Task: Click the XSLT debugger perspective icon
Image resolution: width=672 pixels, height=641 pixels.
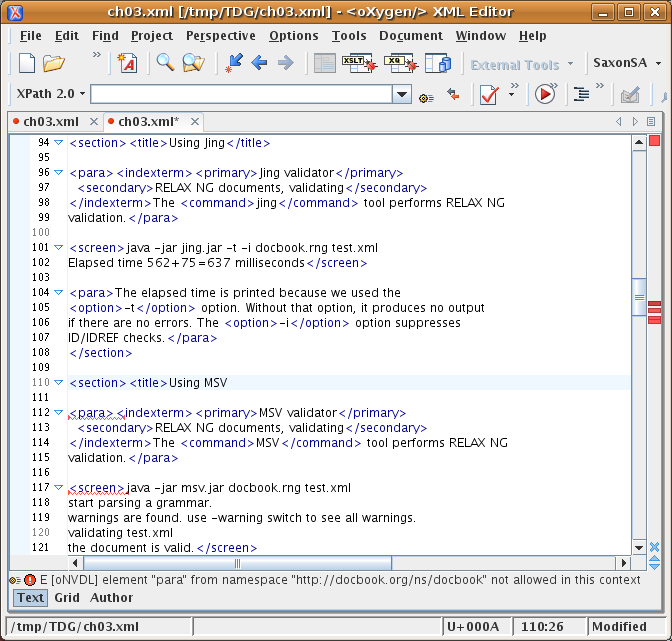Action: [359, 64]
